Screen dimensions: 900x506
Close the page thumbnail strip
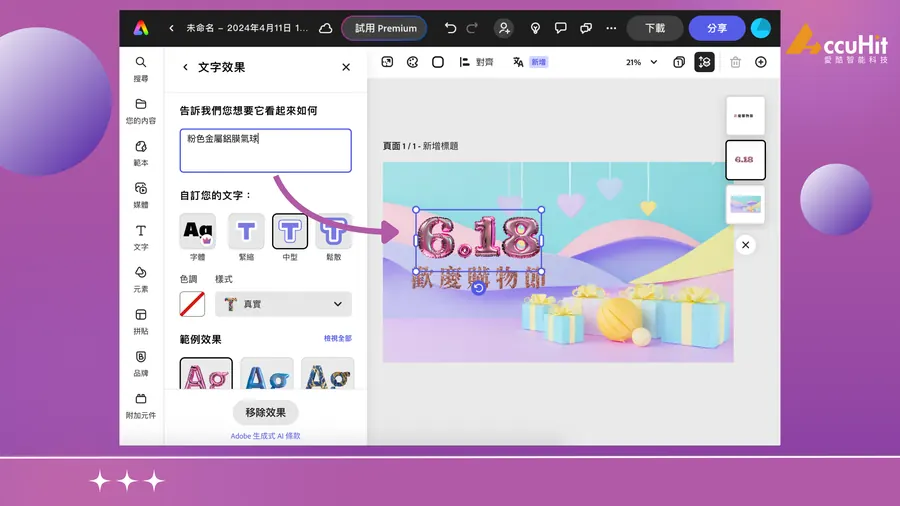746,245
